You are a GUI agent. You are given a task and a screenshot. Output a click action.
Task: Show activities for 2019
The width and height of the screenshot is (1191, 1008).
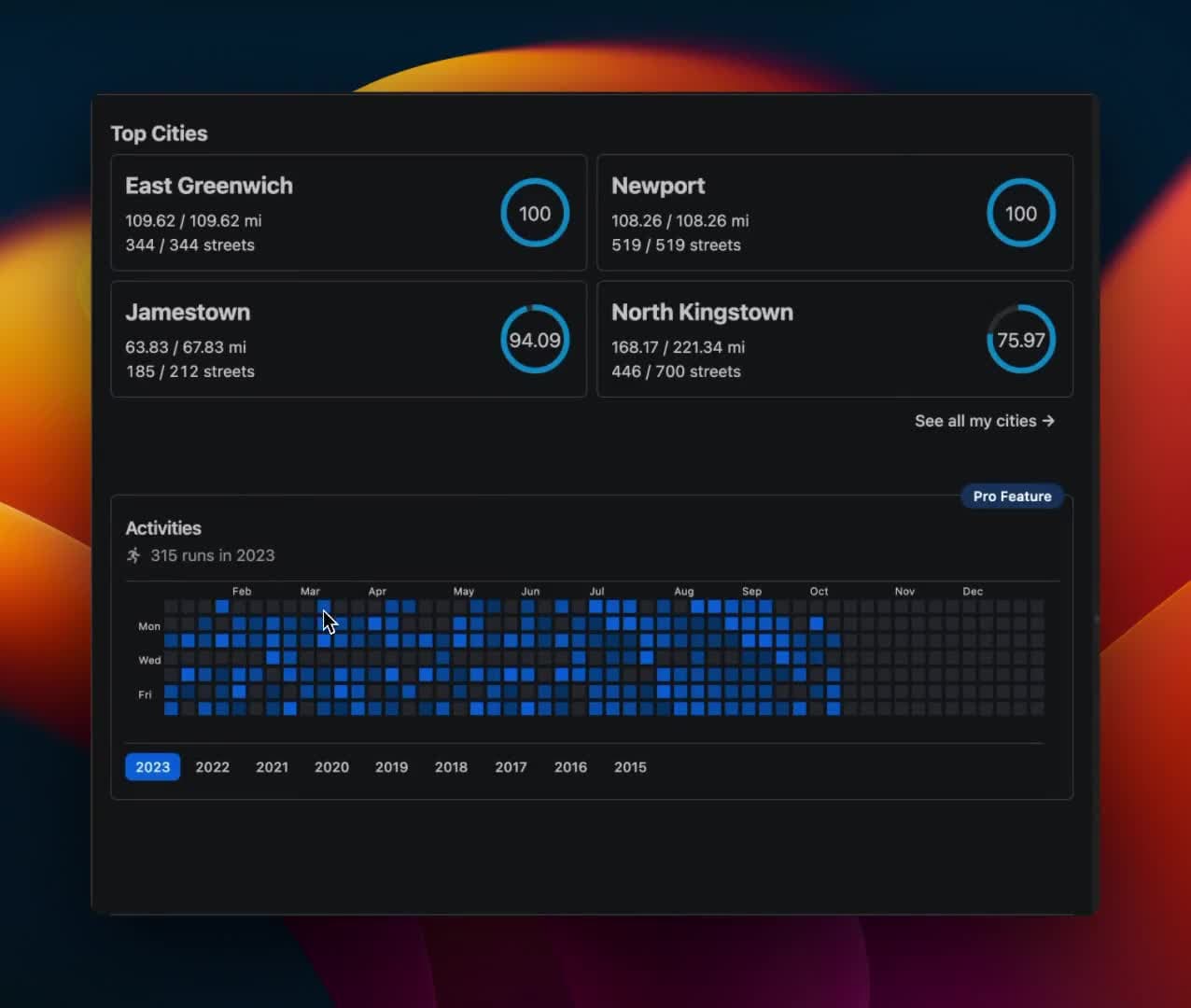coord(391,767)
